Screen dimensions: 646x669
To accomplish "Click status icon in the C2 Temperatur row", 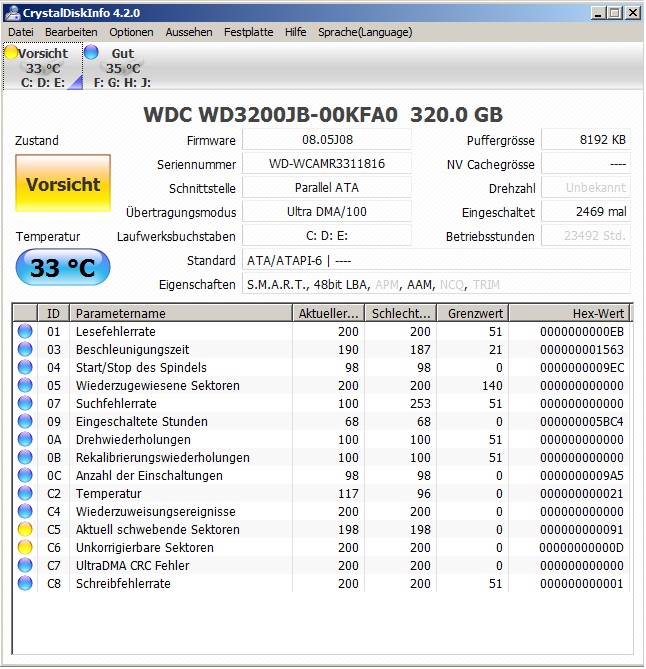I will coord(25,493).
